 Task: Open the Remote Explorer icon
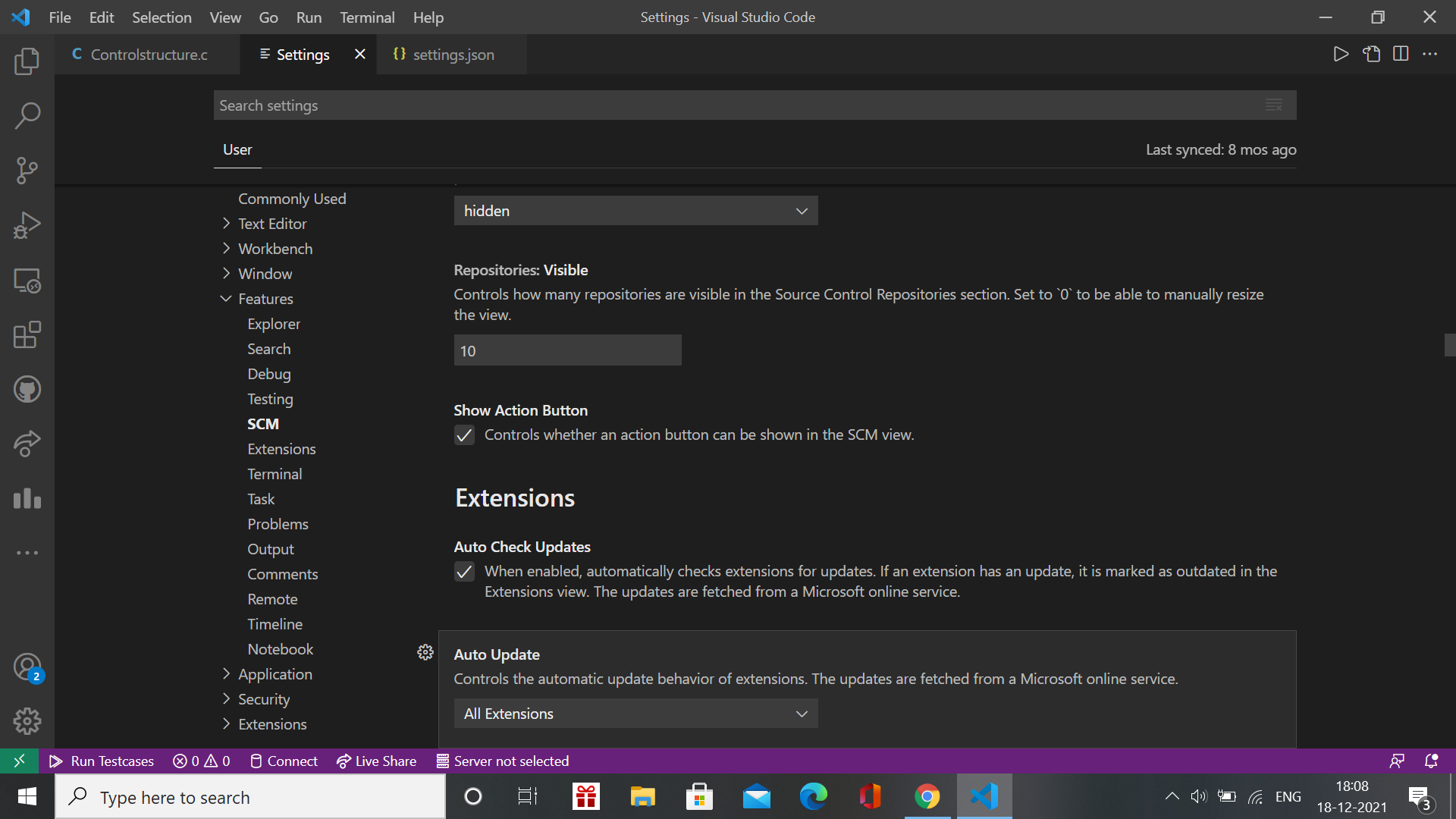27,281
